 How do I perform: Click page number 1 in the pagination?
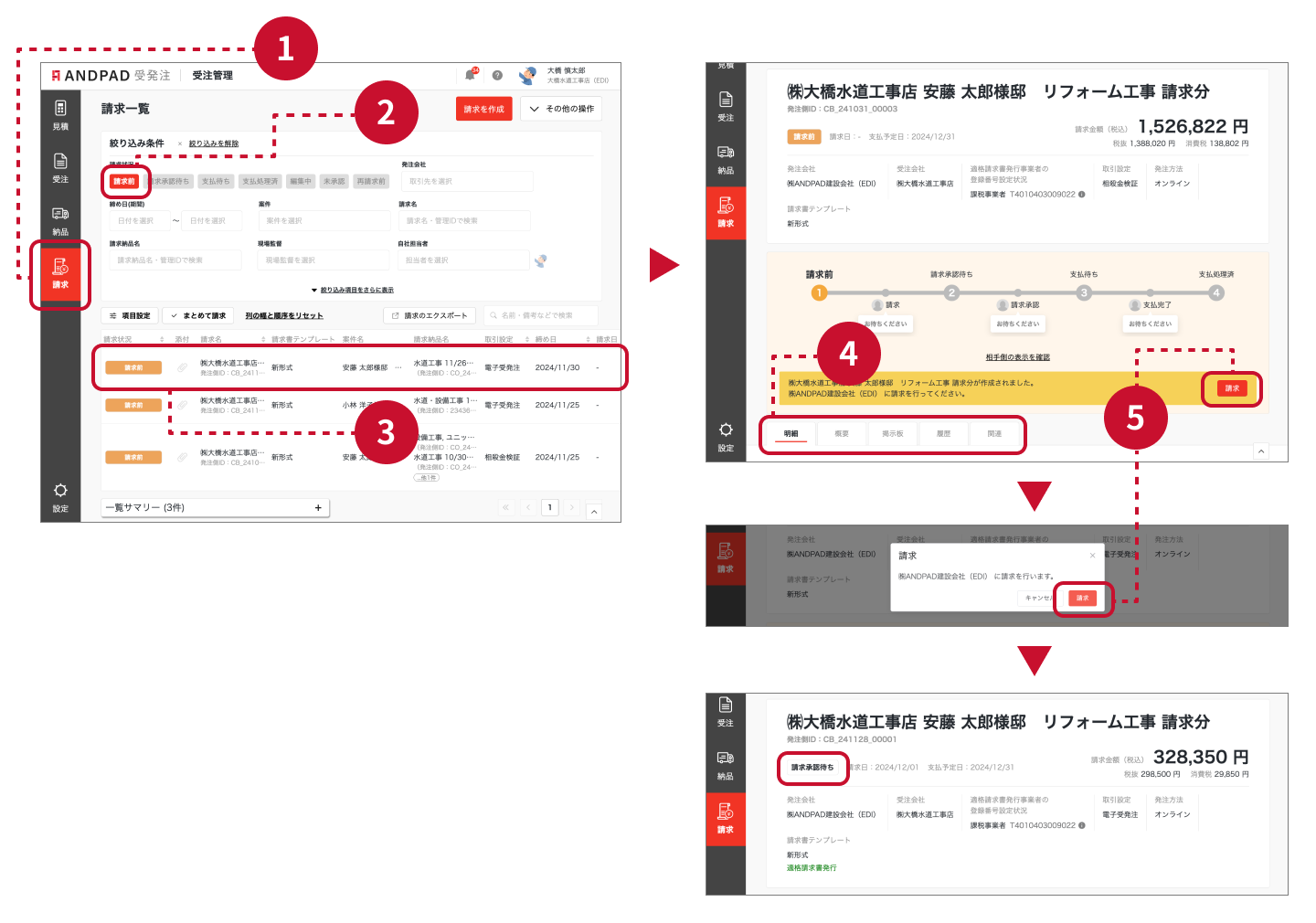[x=550, y=507]
